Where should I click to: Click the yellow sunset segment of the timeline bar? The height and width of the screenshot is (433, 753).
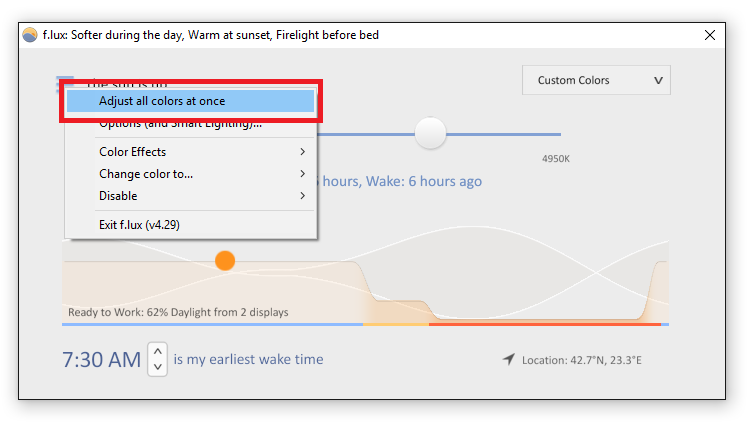(396, 325)
